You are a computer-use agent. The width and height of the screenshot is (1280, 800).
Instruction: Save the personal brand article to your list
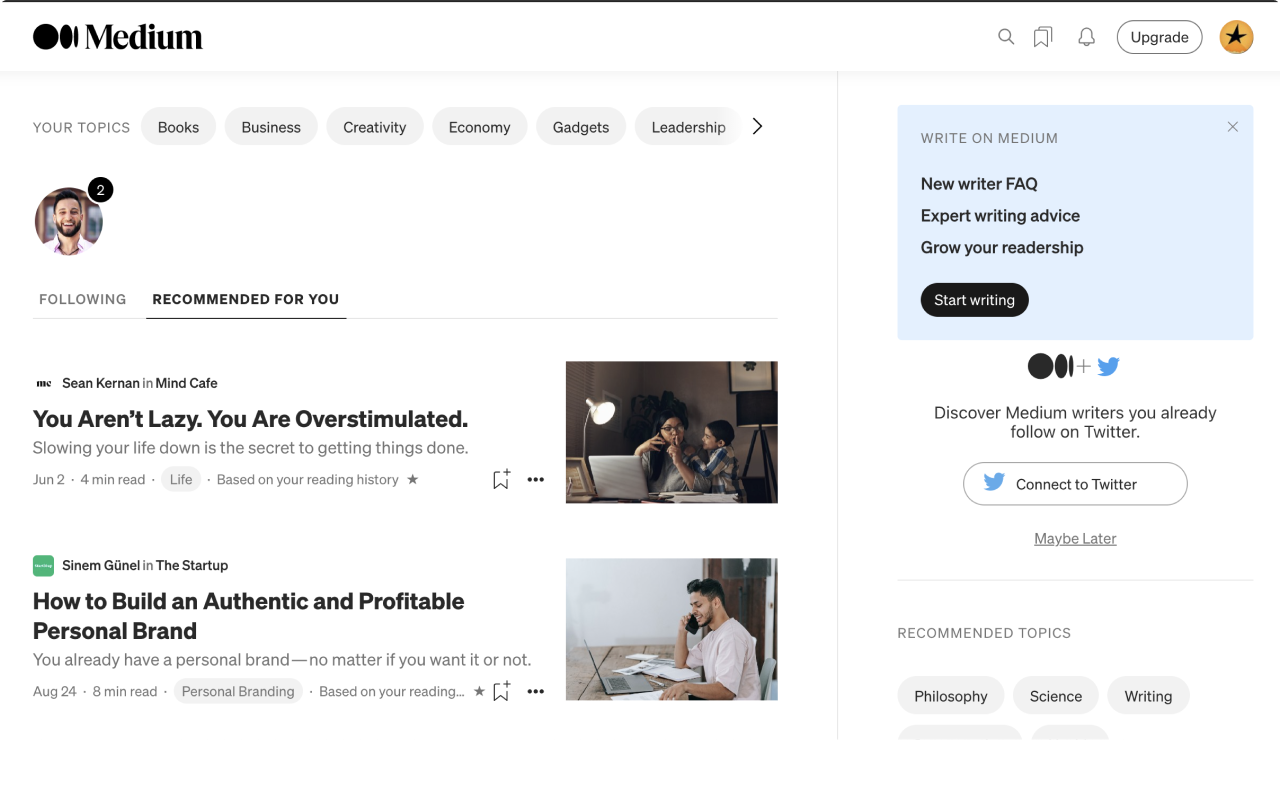click(501, 691)
